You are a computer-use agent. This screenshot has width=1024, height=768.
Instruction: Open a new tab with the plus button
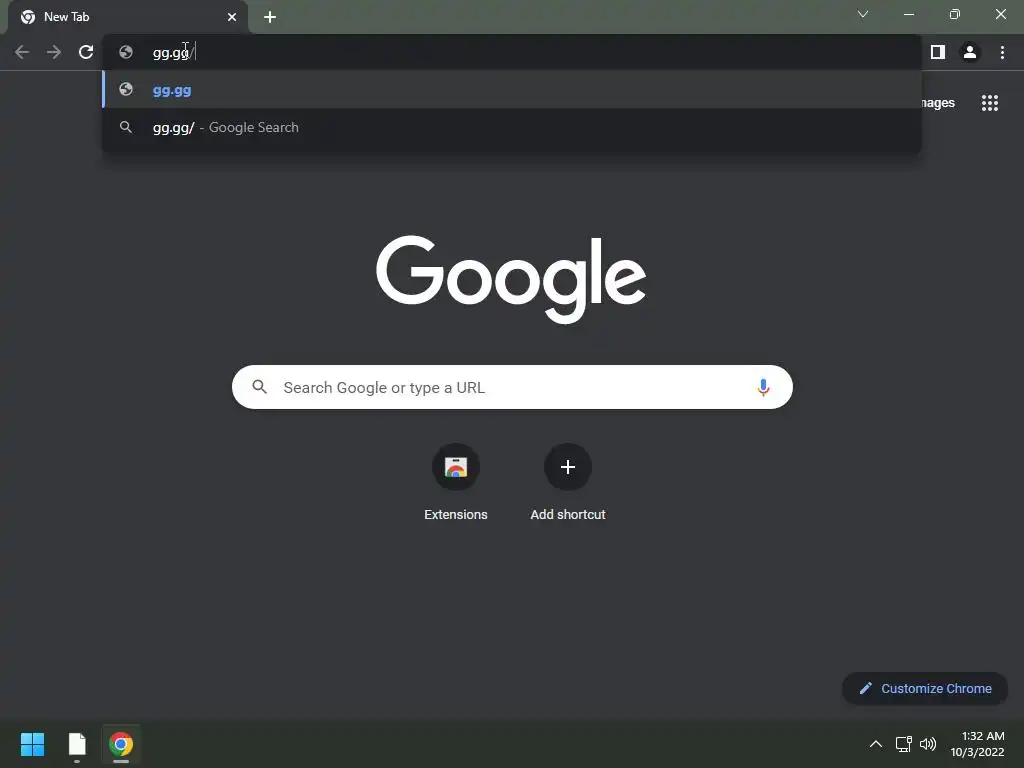pos(270,17)
